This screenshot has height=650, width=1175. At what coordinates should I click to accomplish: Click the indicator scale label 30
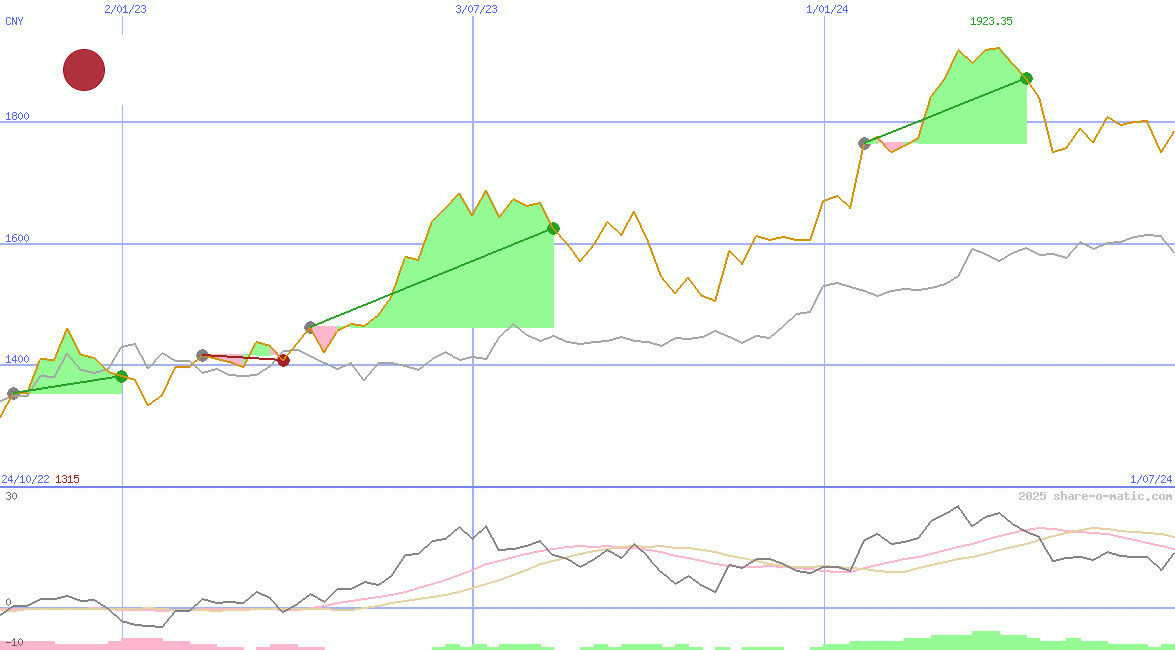11,496
